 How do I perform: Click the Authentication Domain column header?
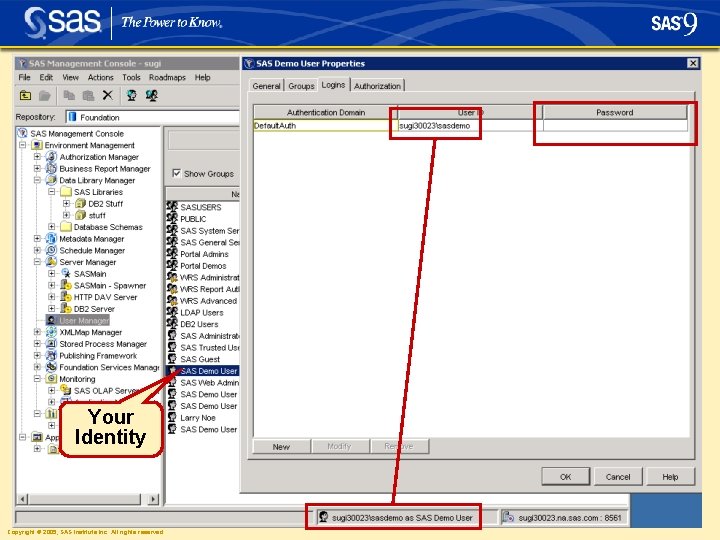coord(326,112)
